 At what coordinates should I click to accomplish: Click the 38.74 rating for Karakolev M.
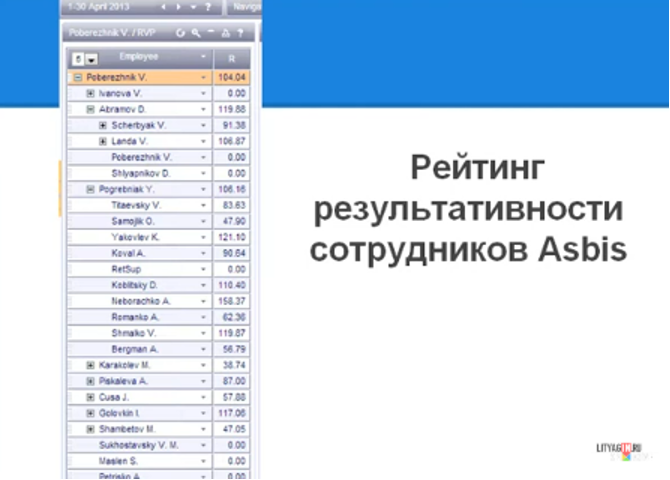[232, 365]
